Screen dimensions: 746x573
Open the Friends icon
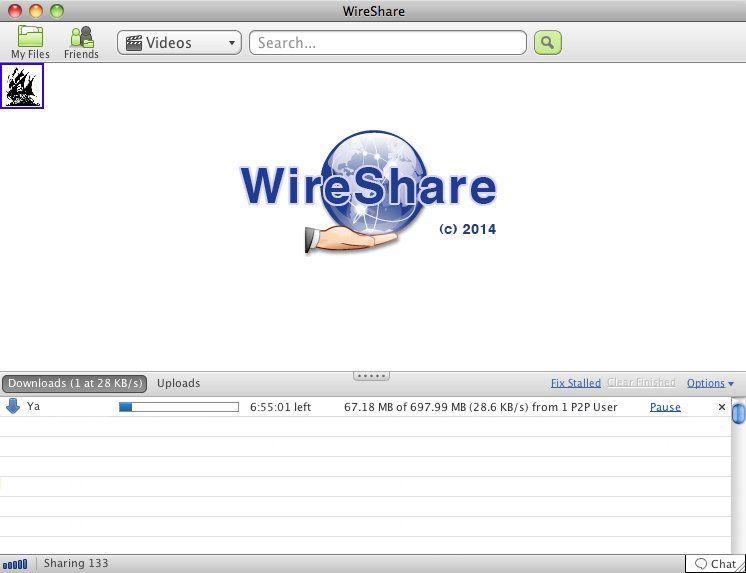pos(81,42)
